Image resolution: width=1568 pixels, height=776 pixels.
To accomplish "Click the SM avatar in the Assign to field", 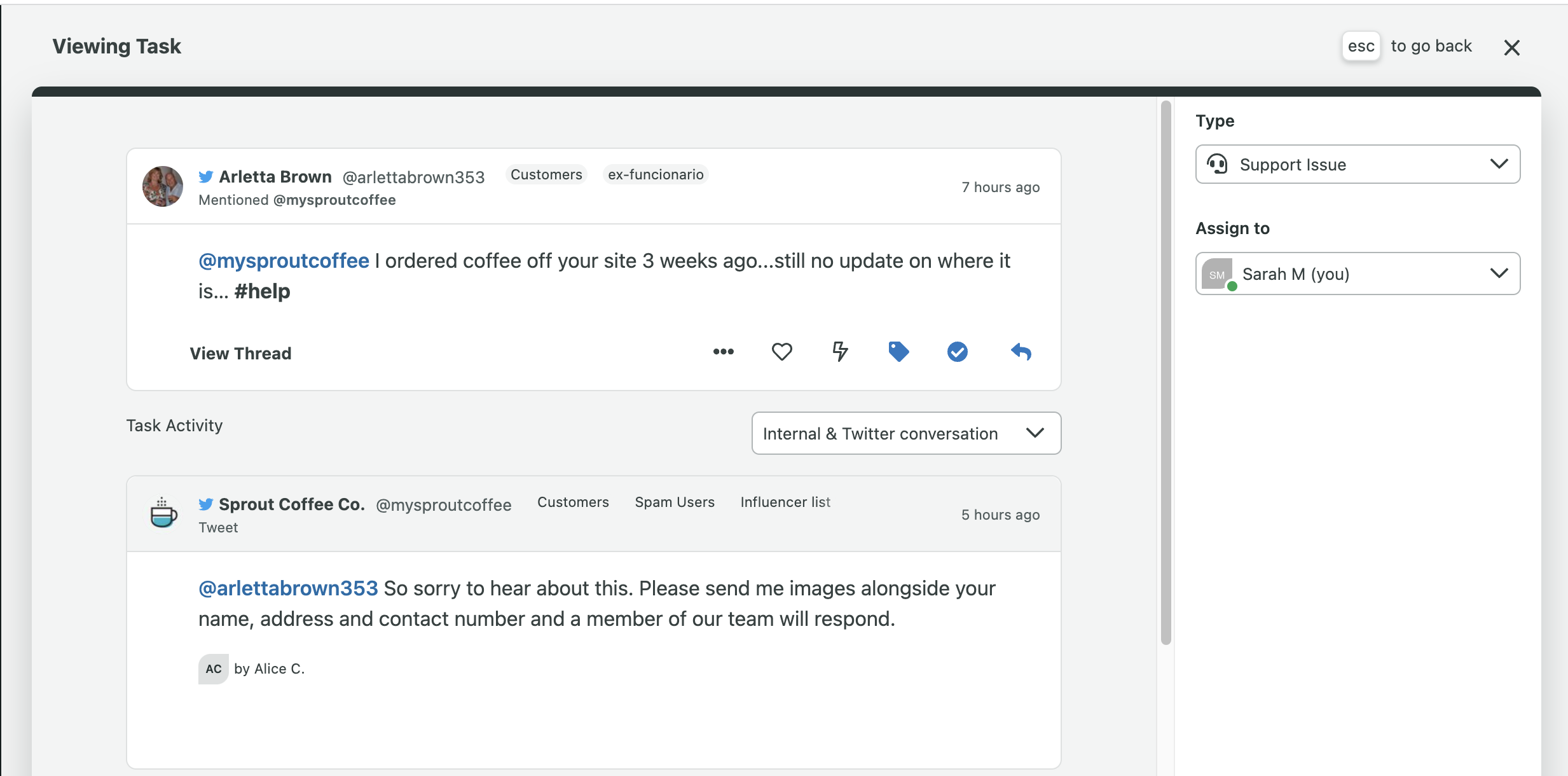I will pyautogui.click(x=1217, y=274).
